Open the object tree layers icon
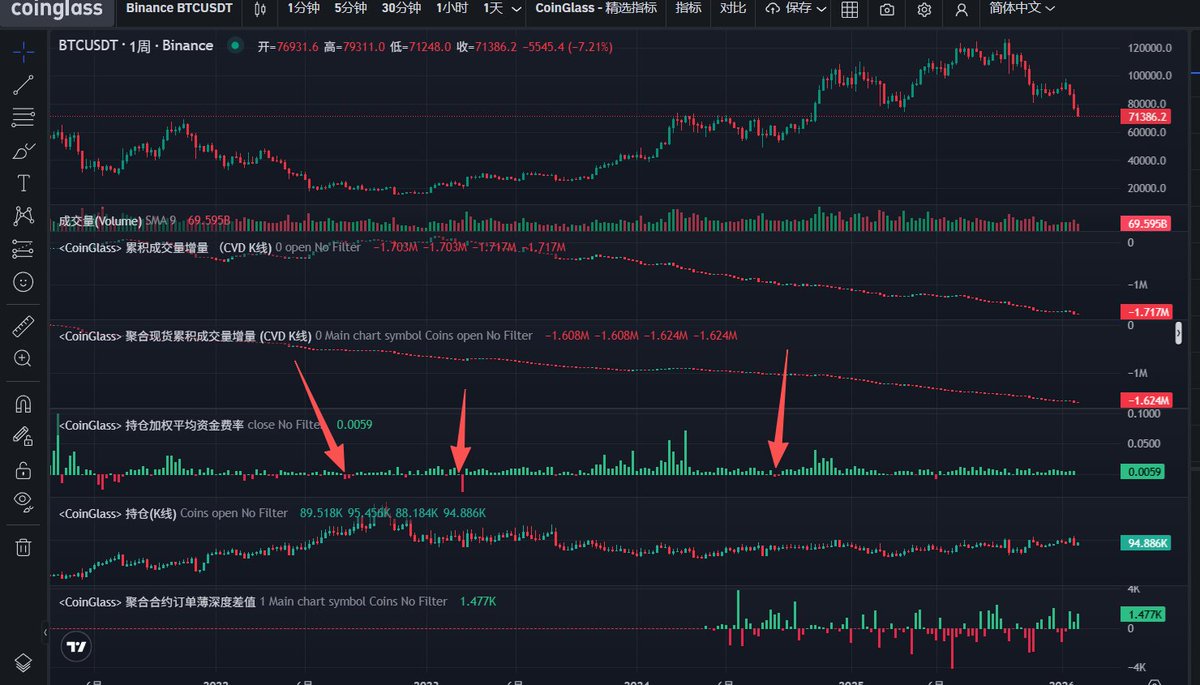The height and width of the screenshot is (685, 1200). coord(23,662)
